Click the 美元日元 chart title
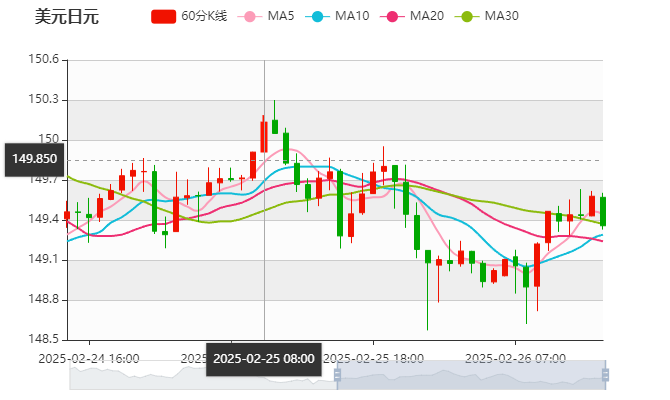Image resolution: width=670 pixels, height=400 pixels. [66, 16]
